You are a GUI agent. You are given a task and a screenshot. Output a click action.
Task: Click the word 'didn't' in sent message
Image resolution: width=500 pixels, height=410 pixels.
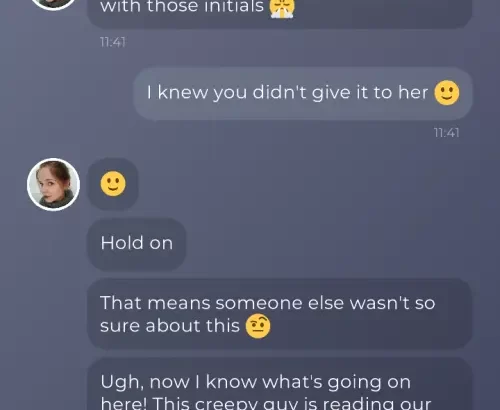279,92
